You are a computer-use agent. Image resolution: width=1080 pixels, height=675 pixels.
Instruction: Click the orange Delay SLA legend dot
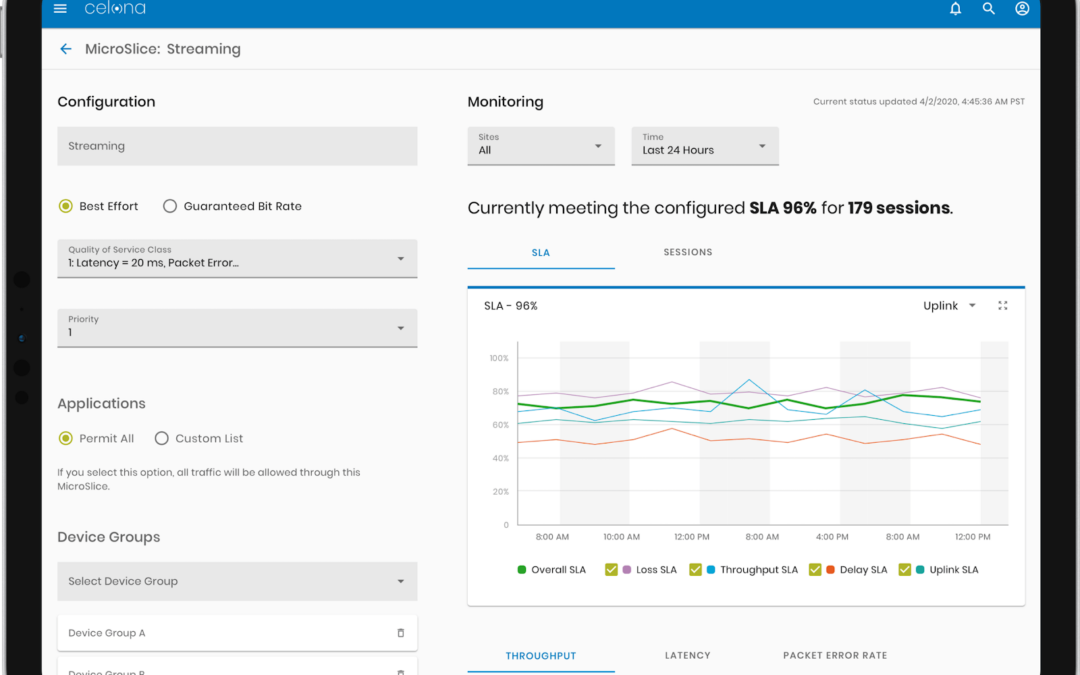tap(831, 570)
